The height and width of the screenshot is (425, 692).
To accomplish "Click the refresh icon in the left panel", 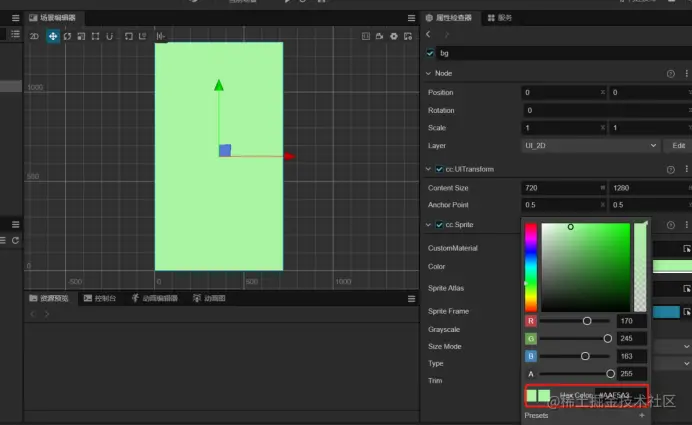I will pyautogui.click(x=15, y=241).
